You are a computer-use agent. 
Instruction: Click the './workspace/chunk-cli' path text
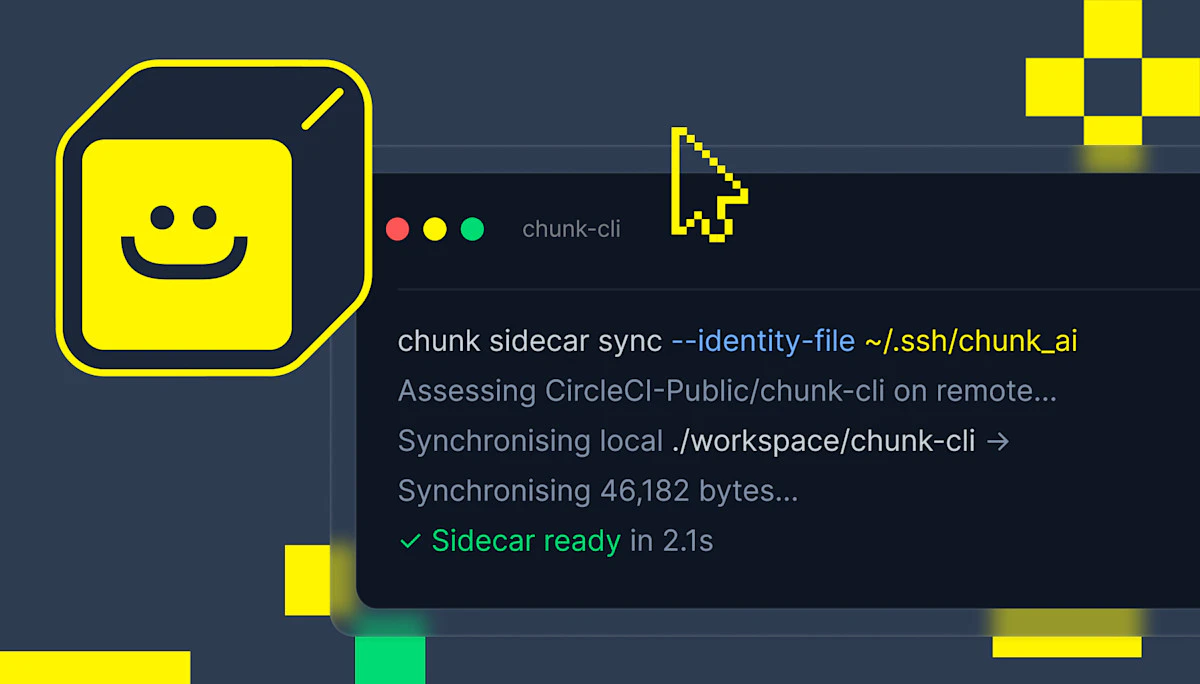click(823, 441)
